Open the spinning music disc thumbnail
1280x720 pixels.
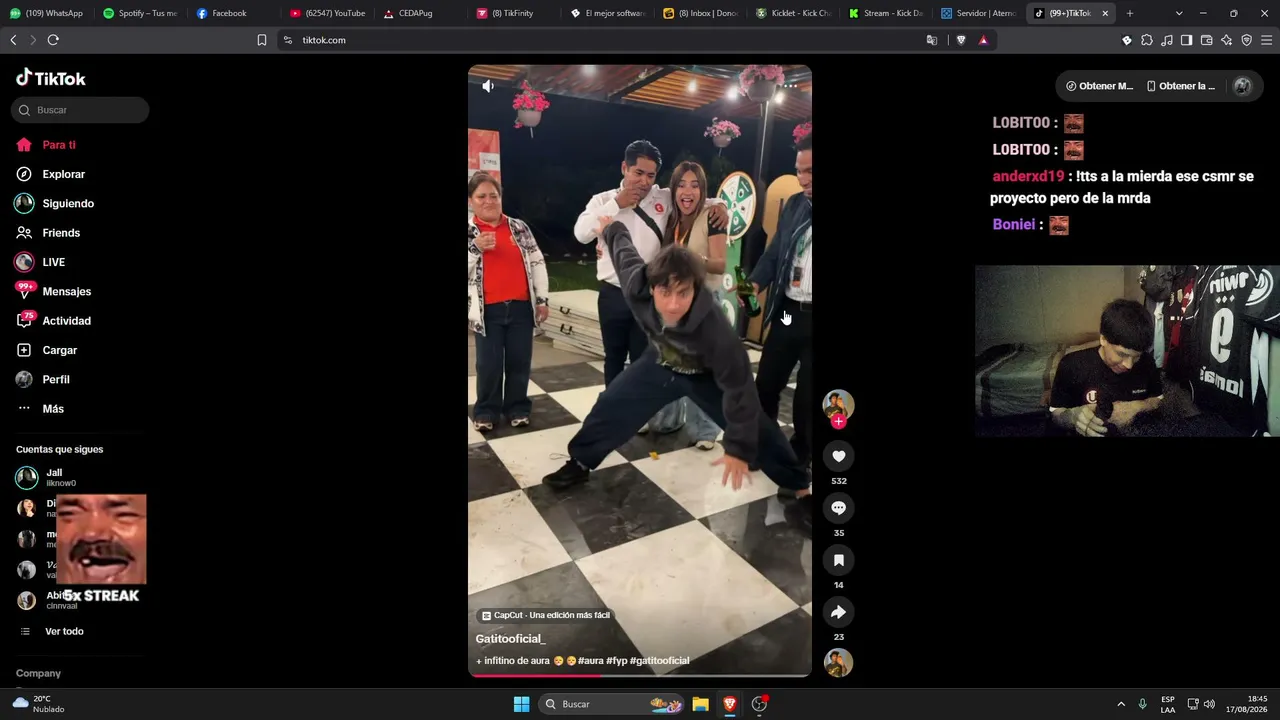point(838,663)
